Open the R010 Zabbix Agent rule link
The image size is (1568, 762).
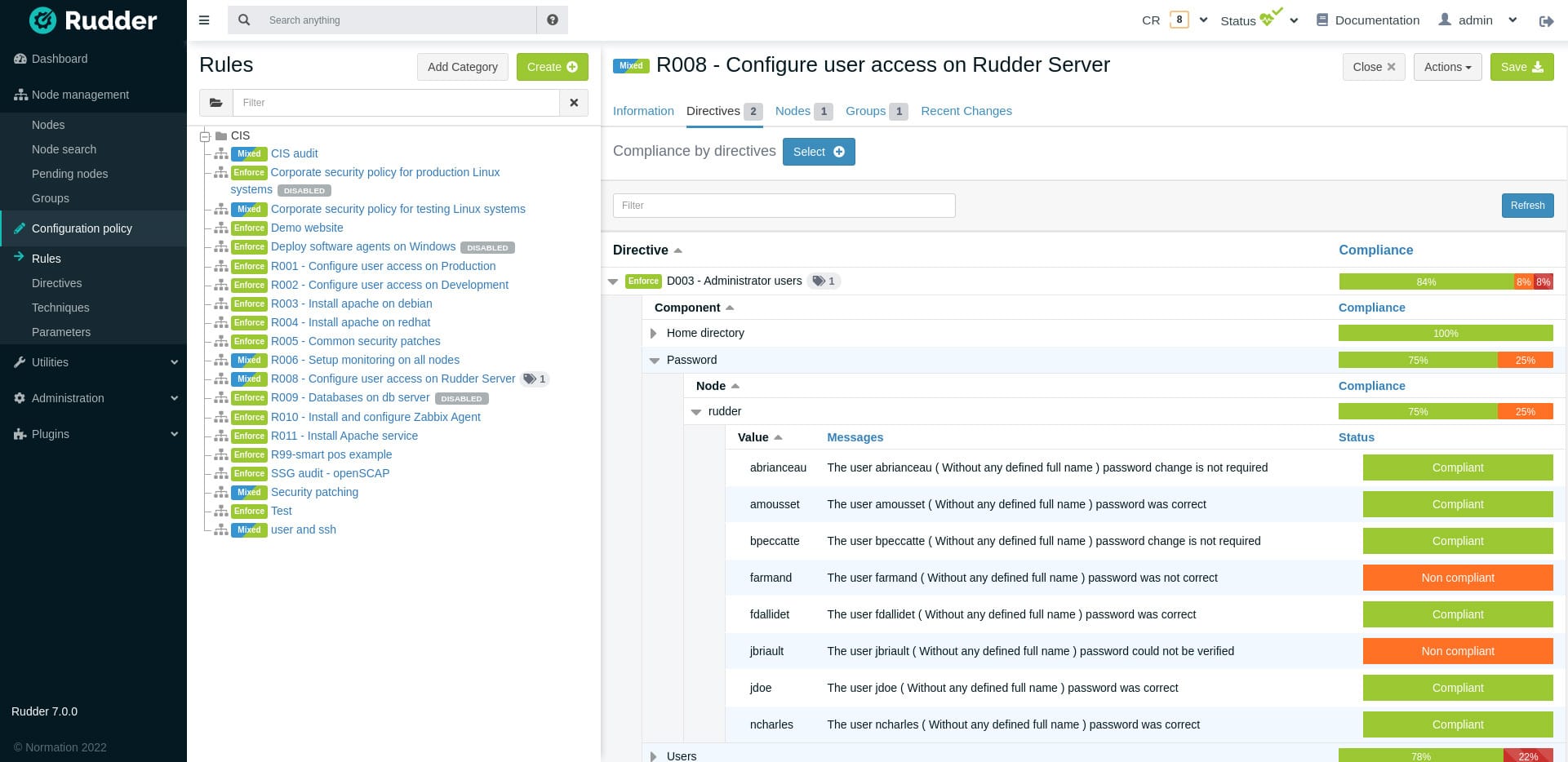click(x=375, y=417)
